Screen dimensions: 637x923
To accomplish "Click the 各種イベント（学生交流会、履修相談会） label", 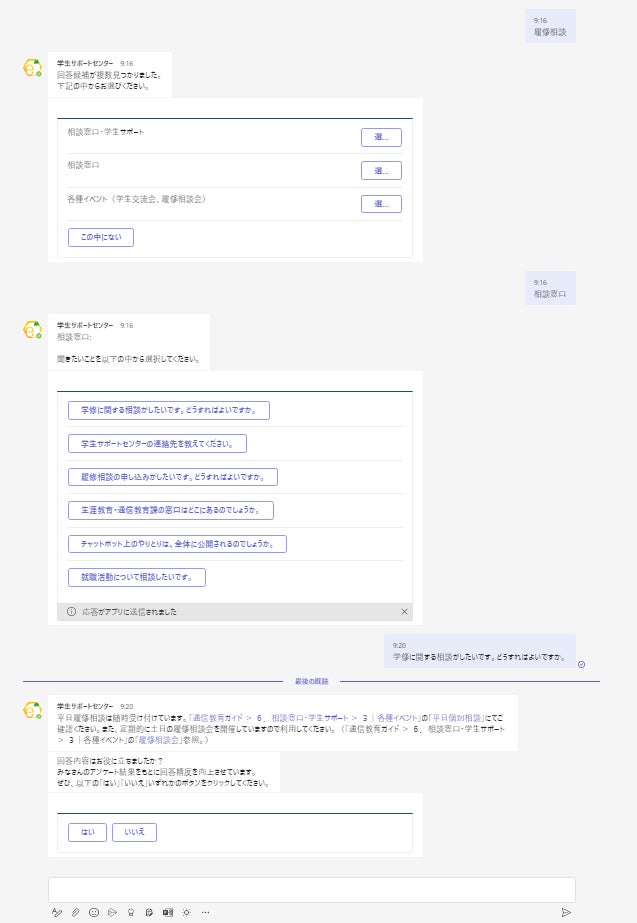I will click(x=137, y=199).
